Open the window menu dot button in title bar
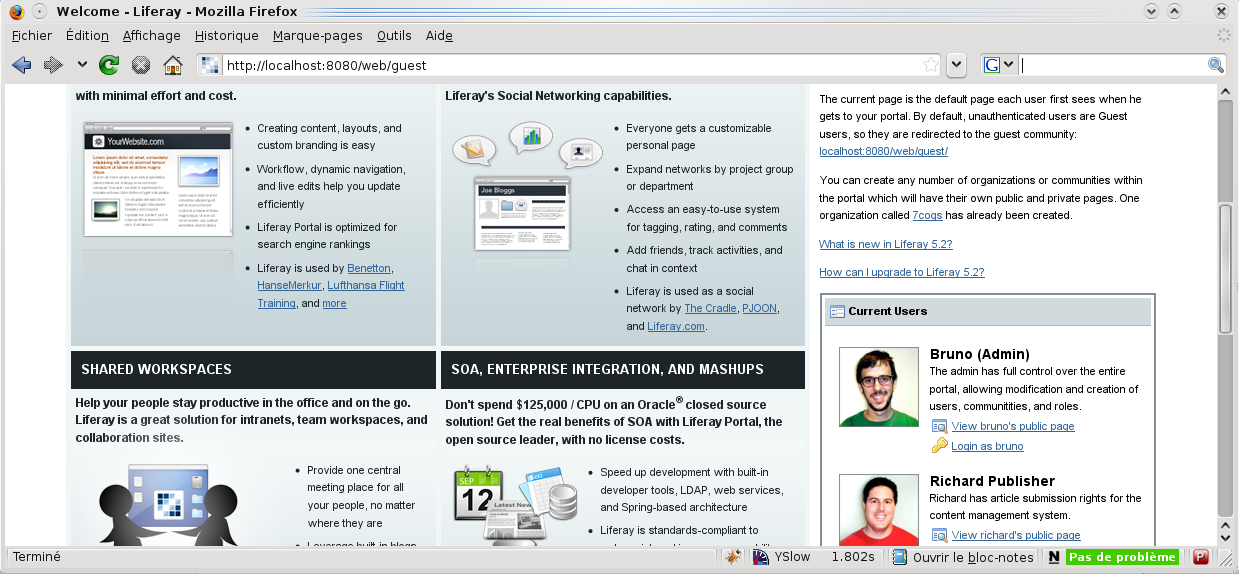1239x574 pixels. point(38,11)
